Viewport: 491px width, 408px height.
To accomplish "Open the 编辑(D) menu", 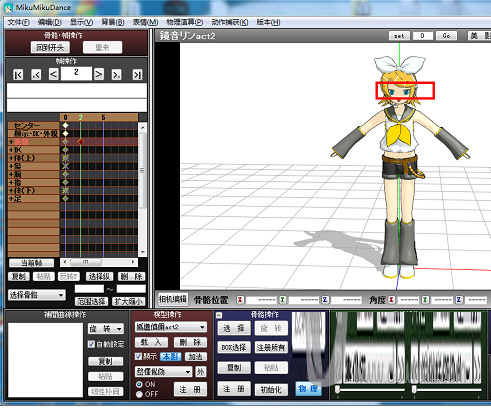I will coord(50,22).
